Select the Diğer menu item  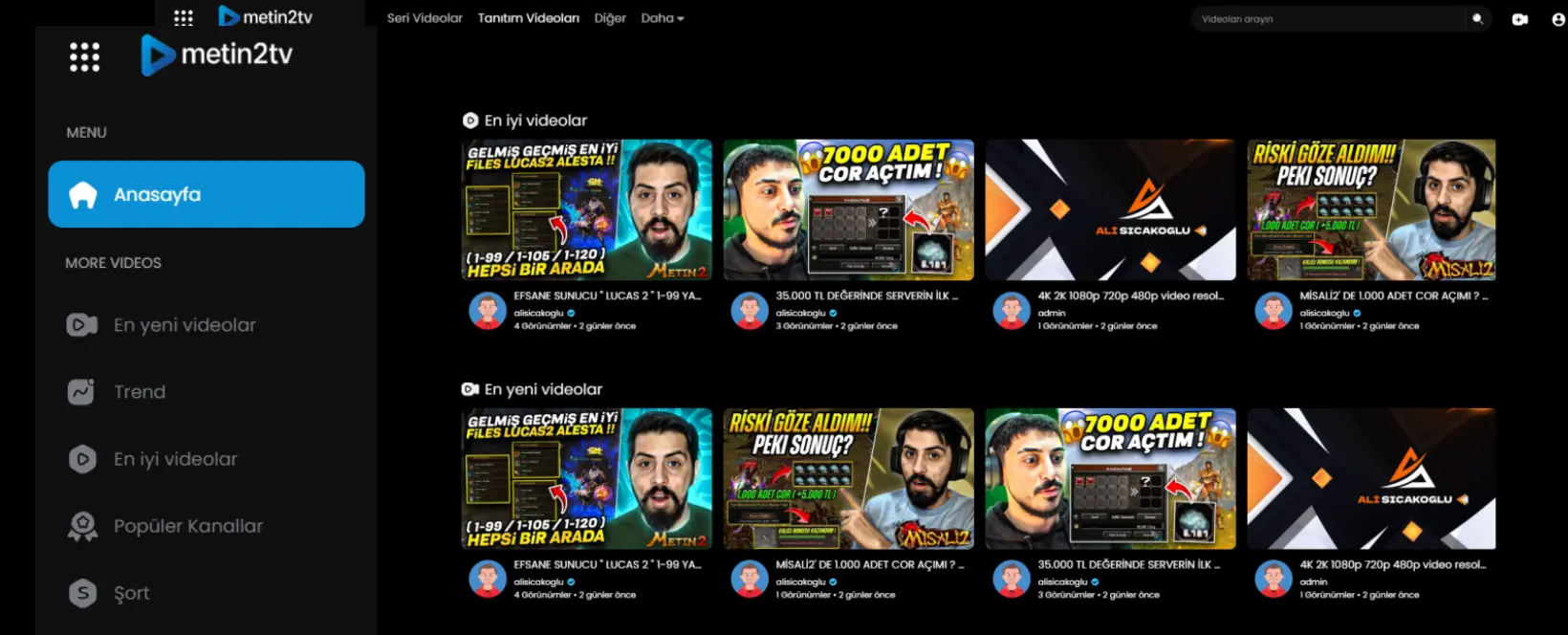pos(610,18)
